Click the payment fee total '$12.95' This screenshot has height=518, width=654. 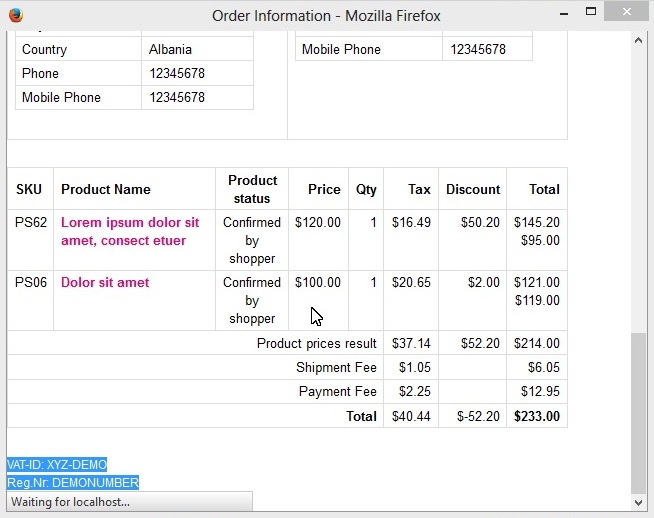pos(540,392)
